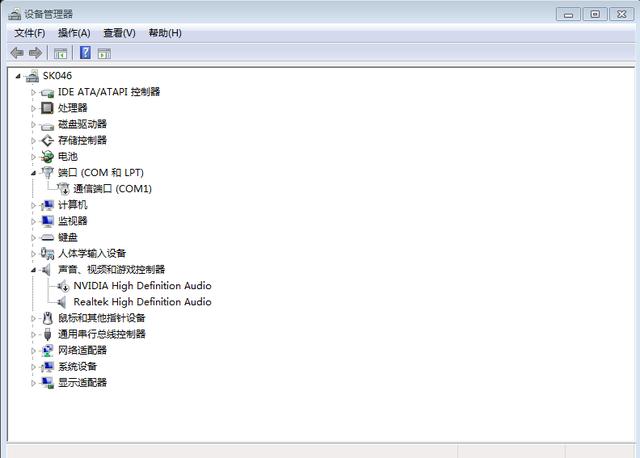Select the 电池 label
Viewport: 640px width, 458px height.
[68, 156]
